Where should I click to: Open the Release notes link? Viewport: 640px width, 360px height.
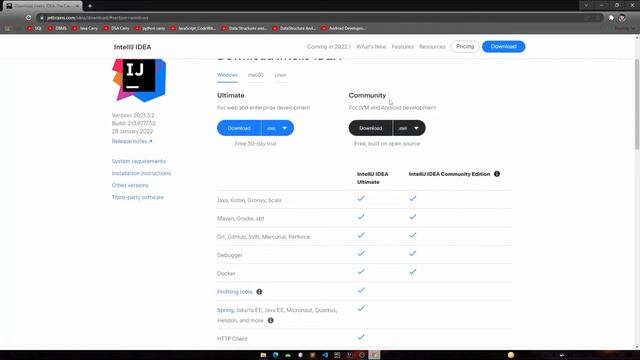(132, 141)
